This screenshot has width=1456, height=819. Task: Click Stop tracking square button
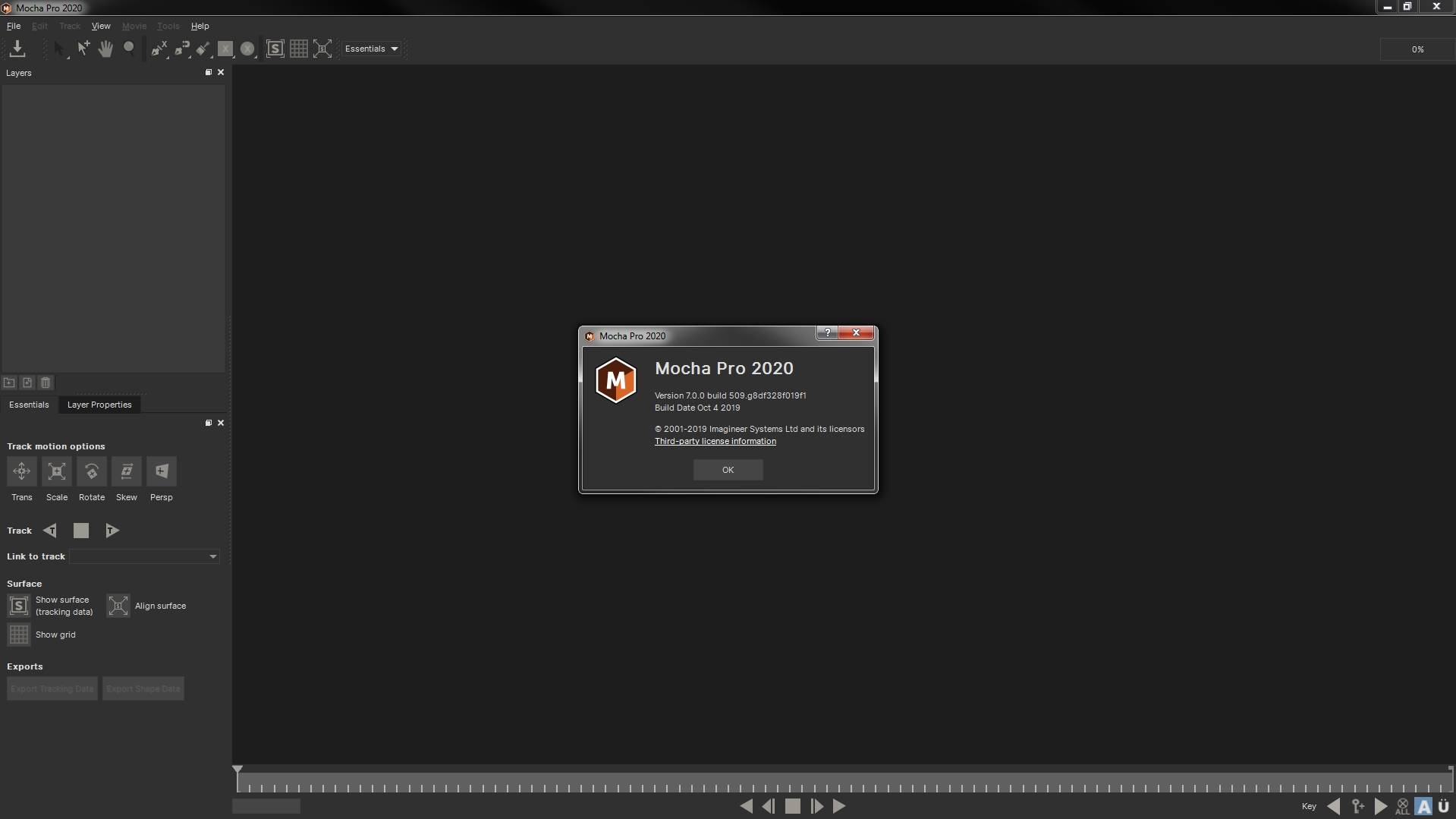[81, 531]
